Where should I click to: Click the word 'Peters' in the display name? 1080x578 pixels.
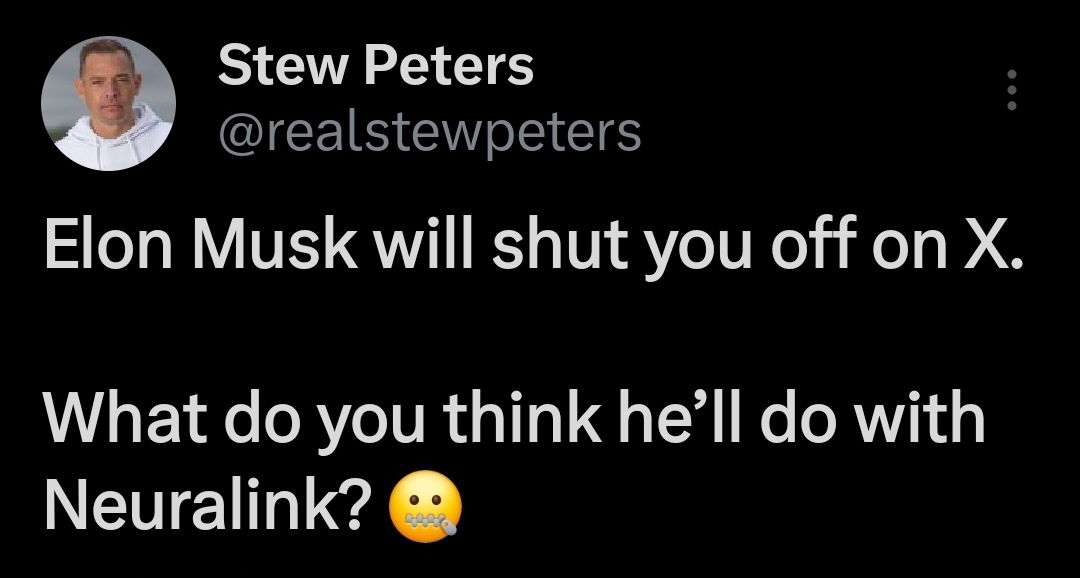[448, 66]
